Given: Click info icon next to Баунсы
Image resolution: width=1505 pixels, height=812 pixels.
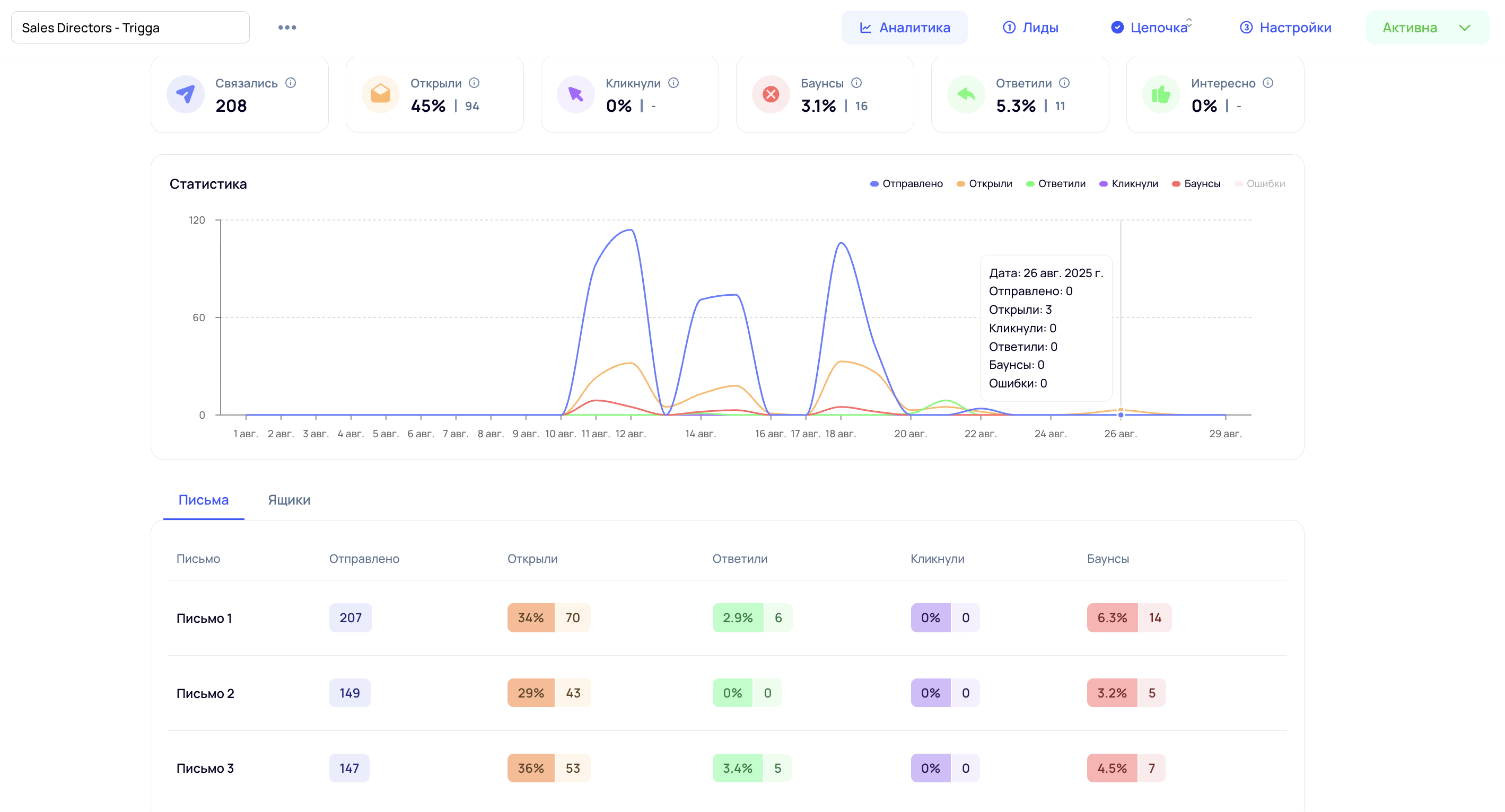Looking at the screenshot, I should (856, 83).
